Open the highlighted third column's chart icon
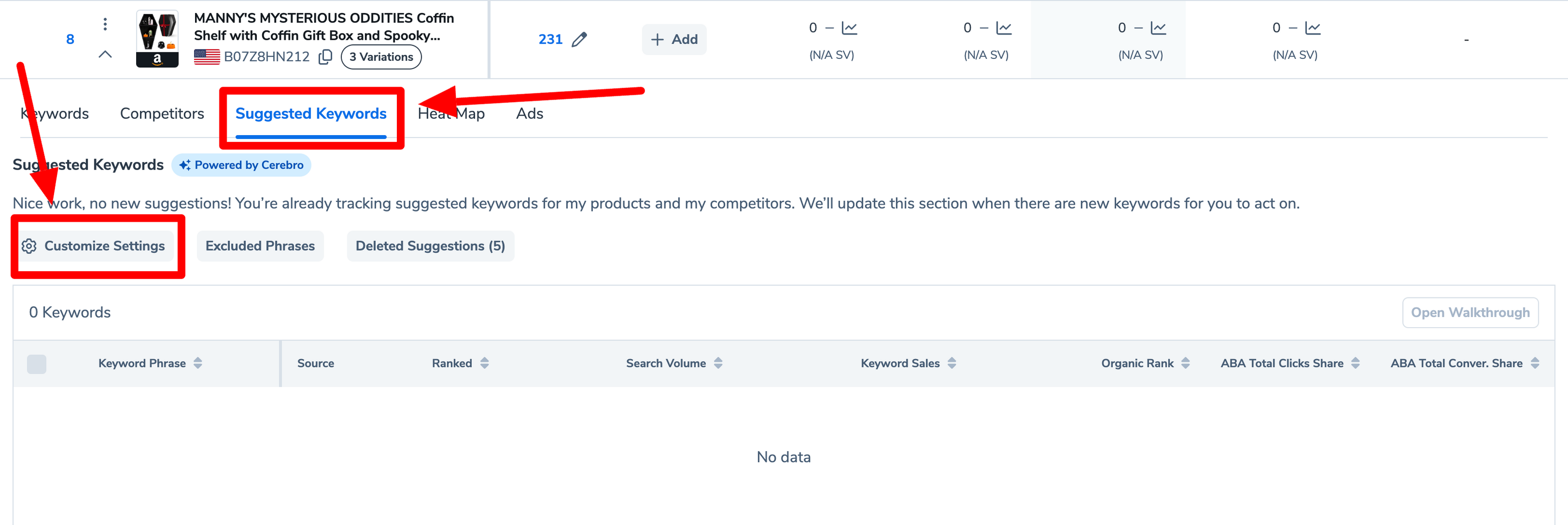1568x525 pixels. coord(1158,28)
